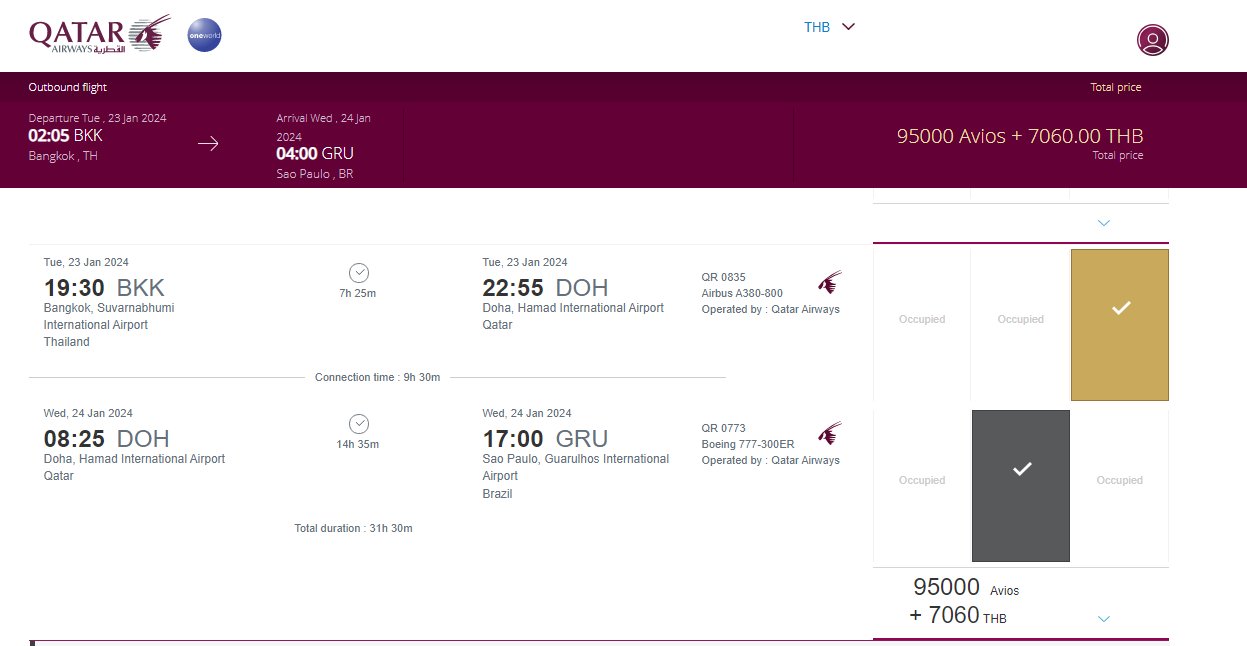Expand price breakdown chevron beside 7060 THB

1104,619
